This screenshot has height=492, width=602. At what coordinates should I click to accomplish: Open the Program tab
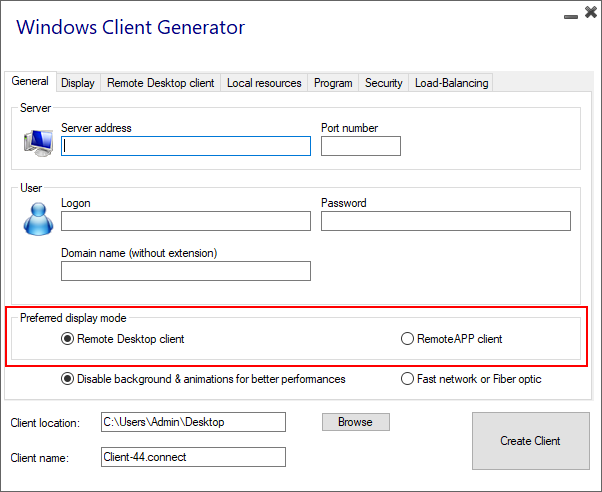point(333,83)
